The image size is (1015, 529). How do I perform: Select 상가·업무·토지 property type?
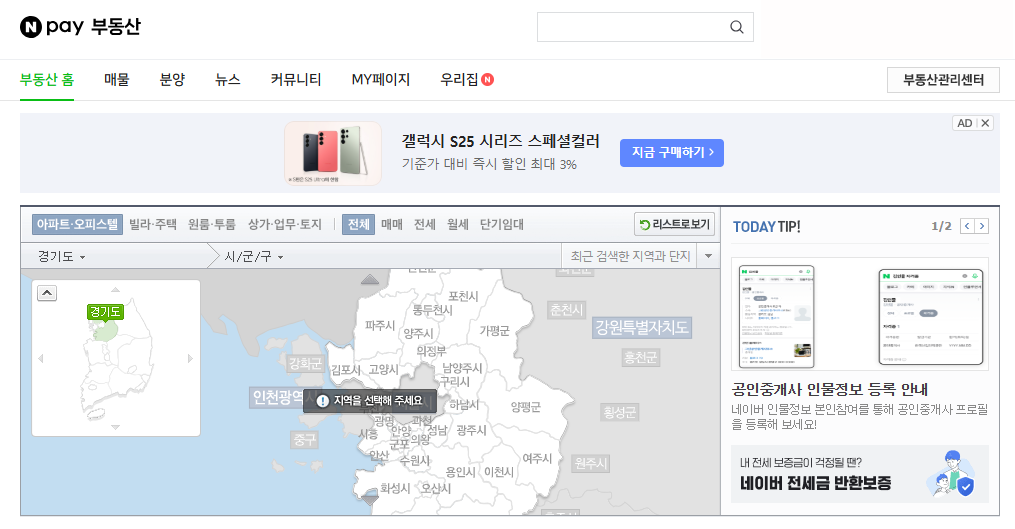(x=285, y=224)
